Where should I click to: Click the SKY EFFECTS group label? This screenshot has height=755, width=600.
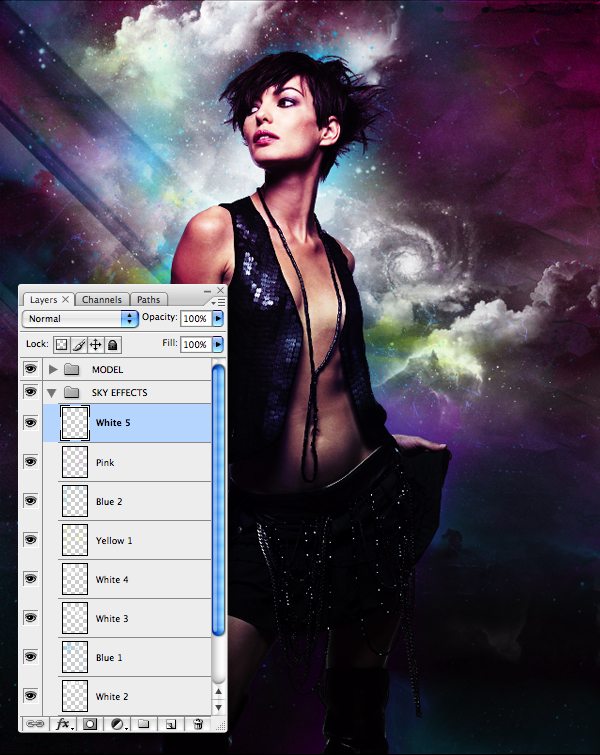120,393
